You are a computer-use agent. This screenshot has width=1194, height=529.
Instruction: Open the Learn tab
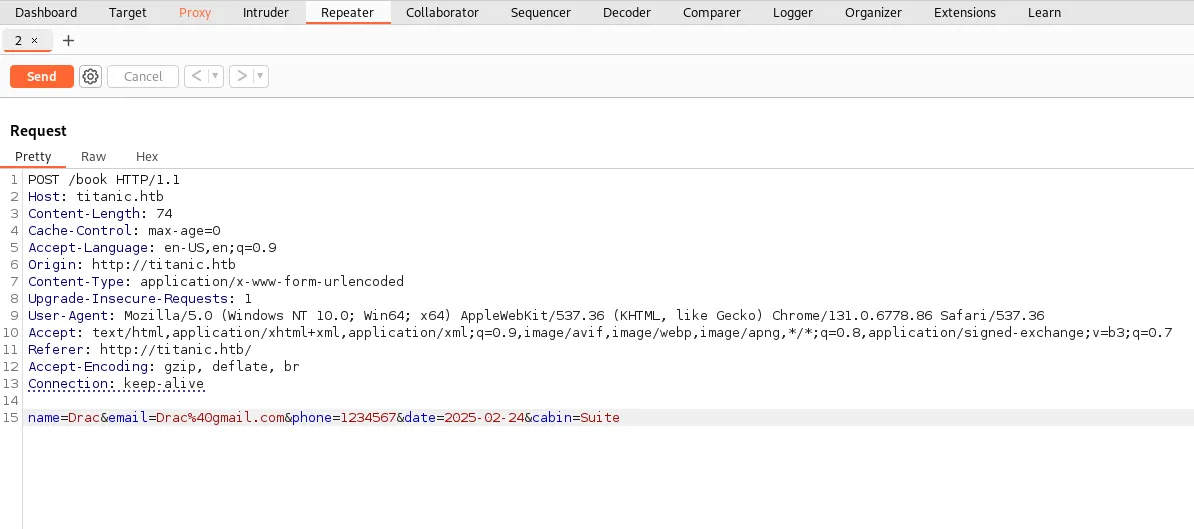(1044, 12)
